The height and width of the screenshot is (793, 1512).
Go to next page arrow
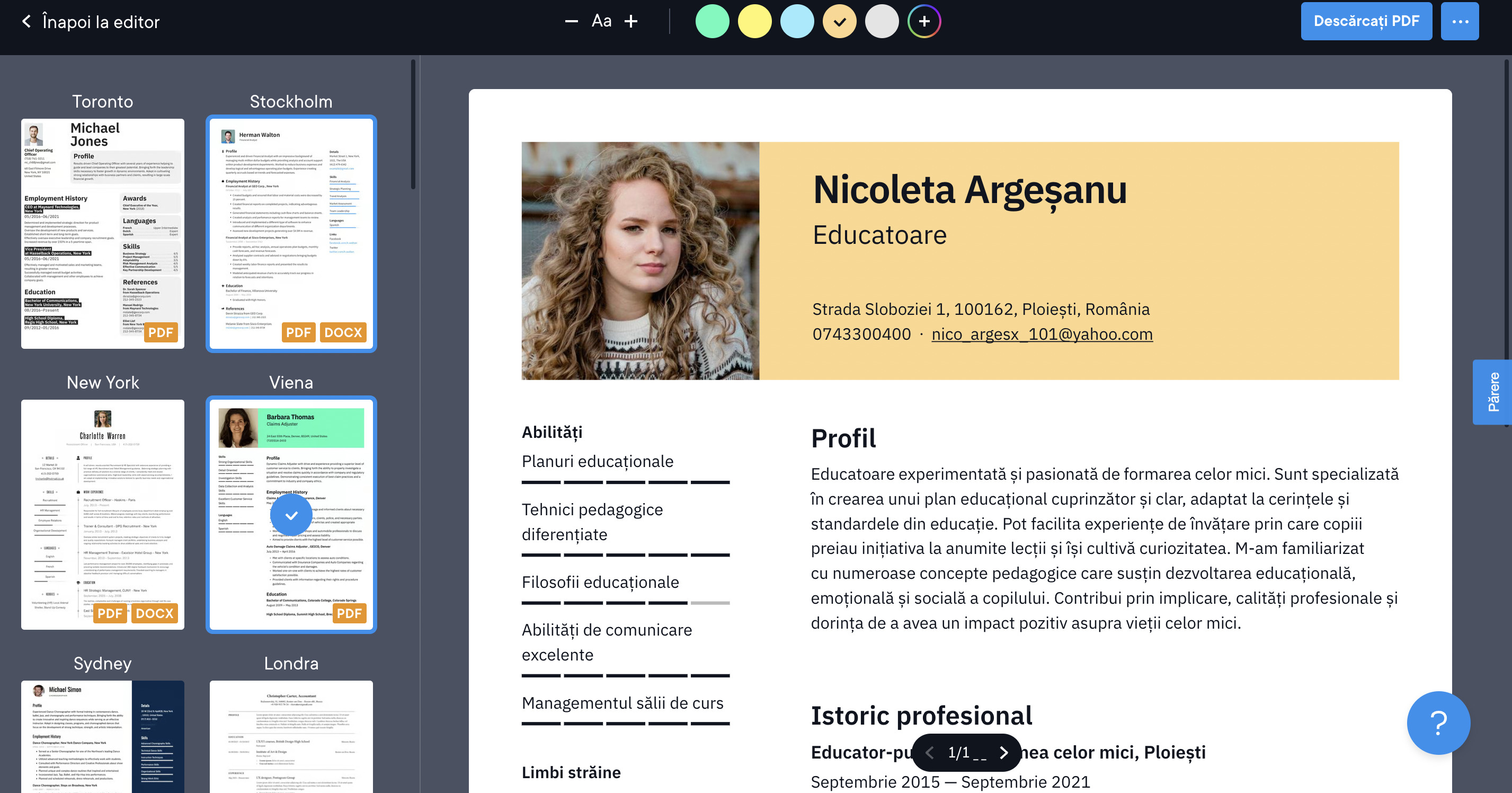click(1003, 753)
